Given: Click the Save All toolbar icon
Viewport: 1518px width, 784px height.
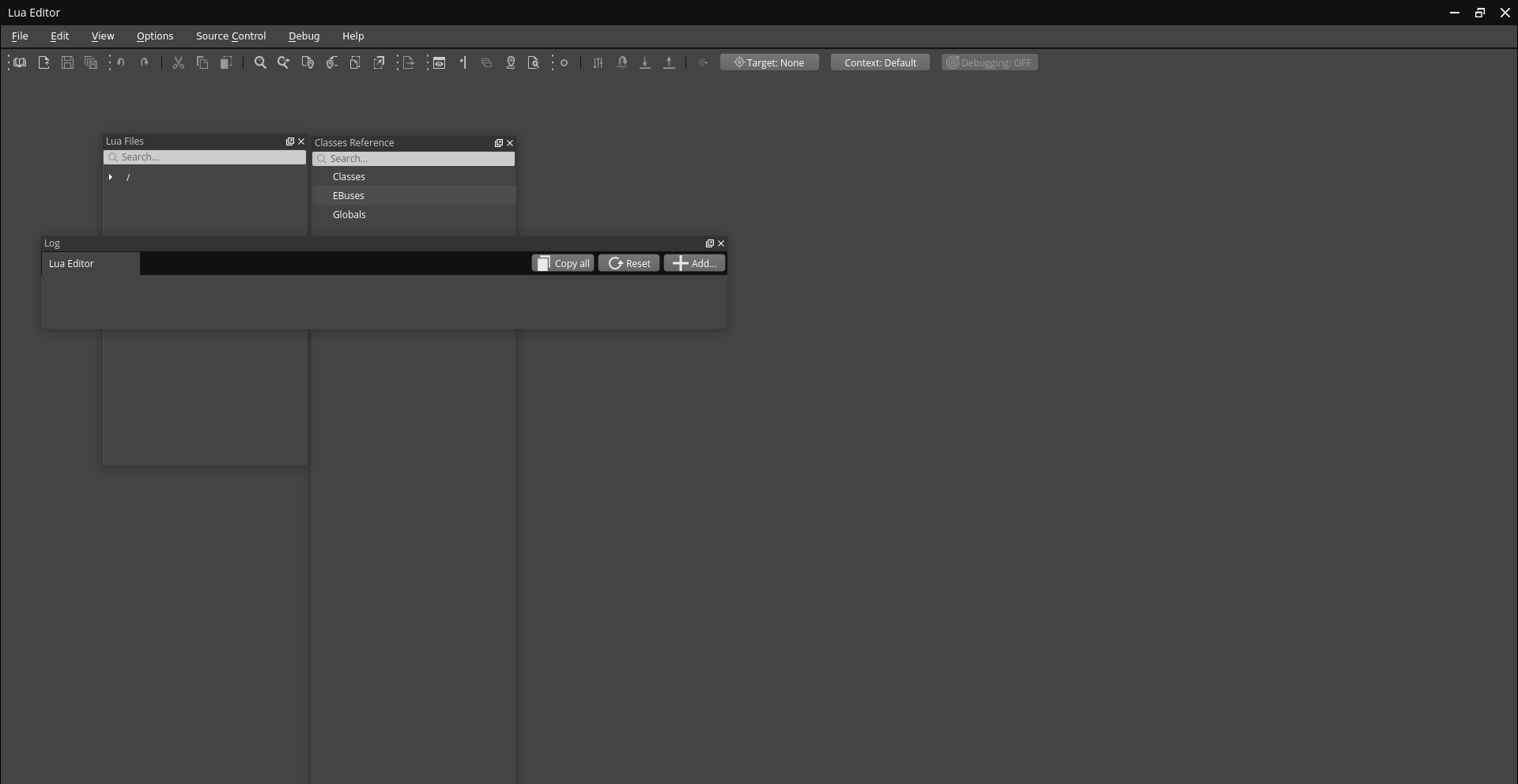Looking at the screenshot, I should pyautogui.click(x=91, y=62).
